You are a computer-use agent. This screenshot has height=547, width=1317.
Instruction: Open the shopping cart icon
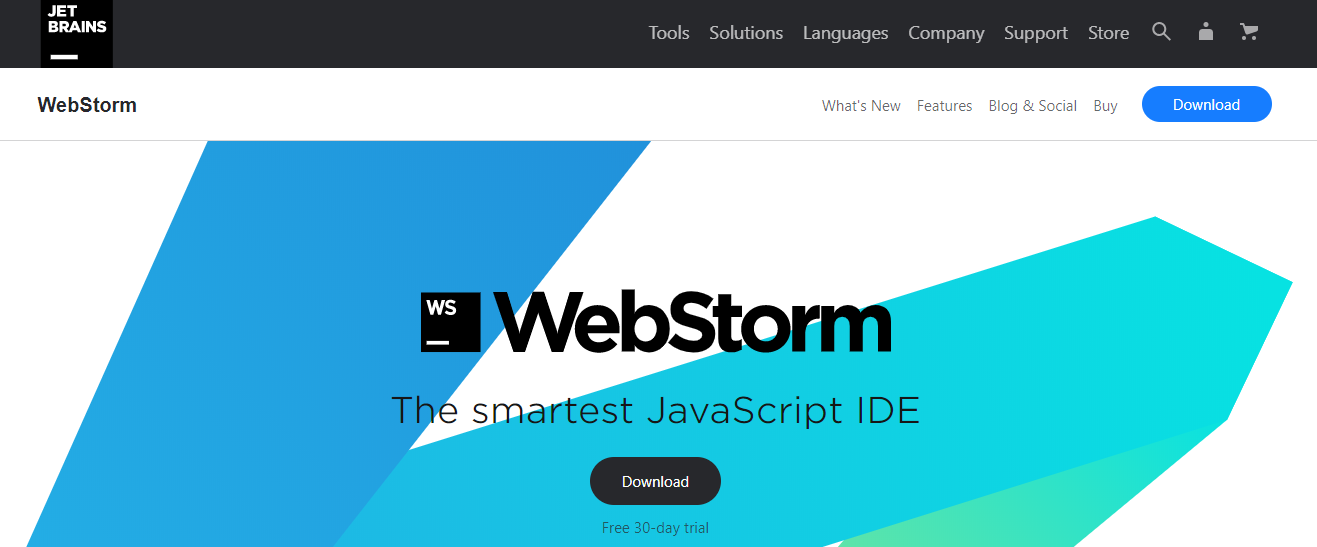(1249, 32)
